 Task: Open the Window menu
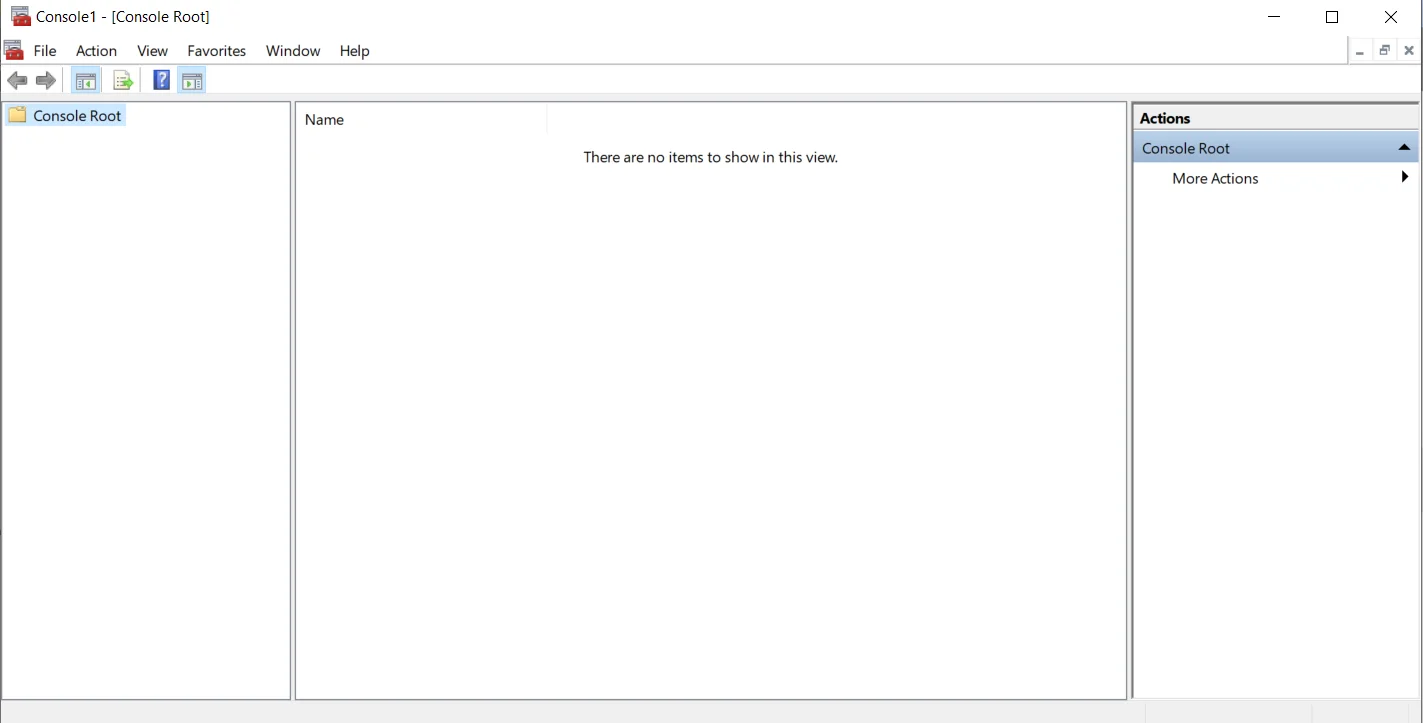(x=293, y=51)
